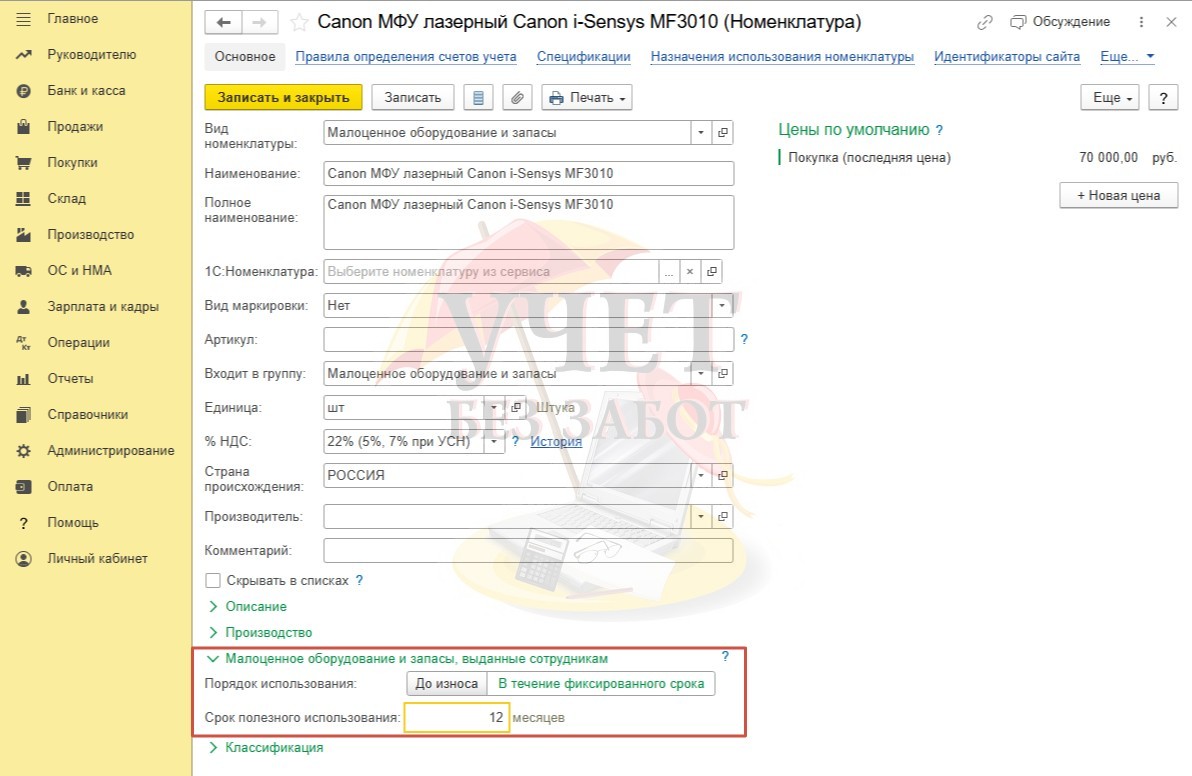Expand the Описание section
The image size is (1192, 776).
(255, 606)
